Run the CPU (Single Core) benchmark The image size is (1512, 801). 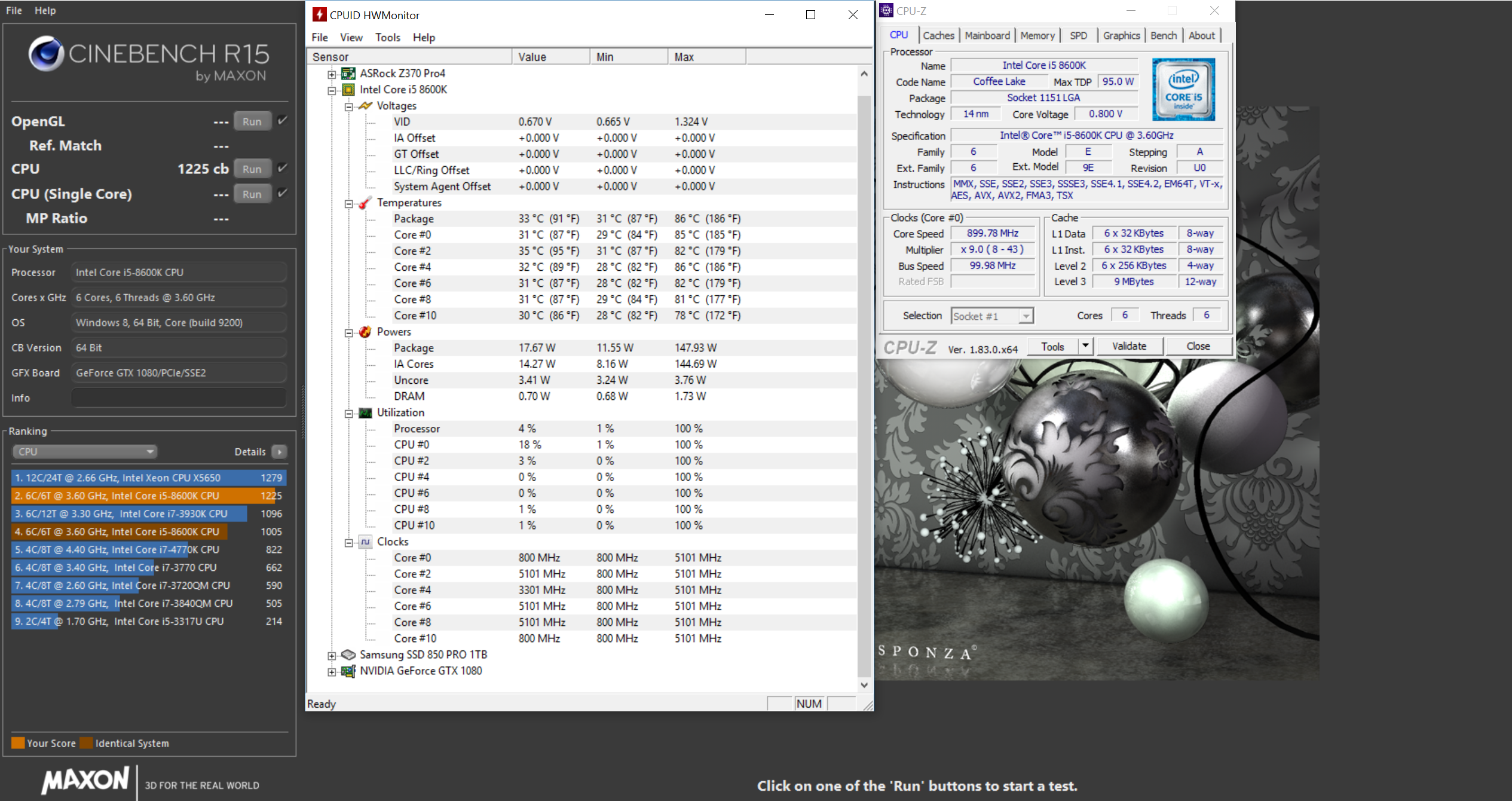point(252,194)
